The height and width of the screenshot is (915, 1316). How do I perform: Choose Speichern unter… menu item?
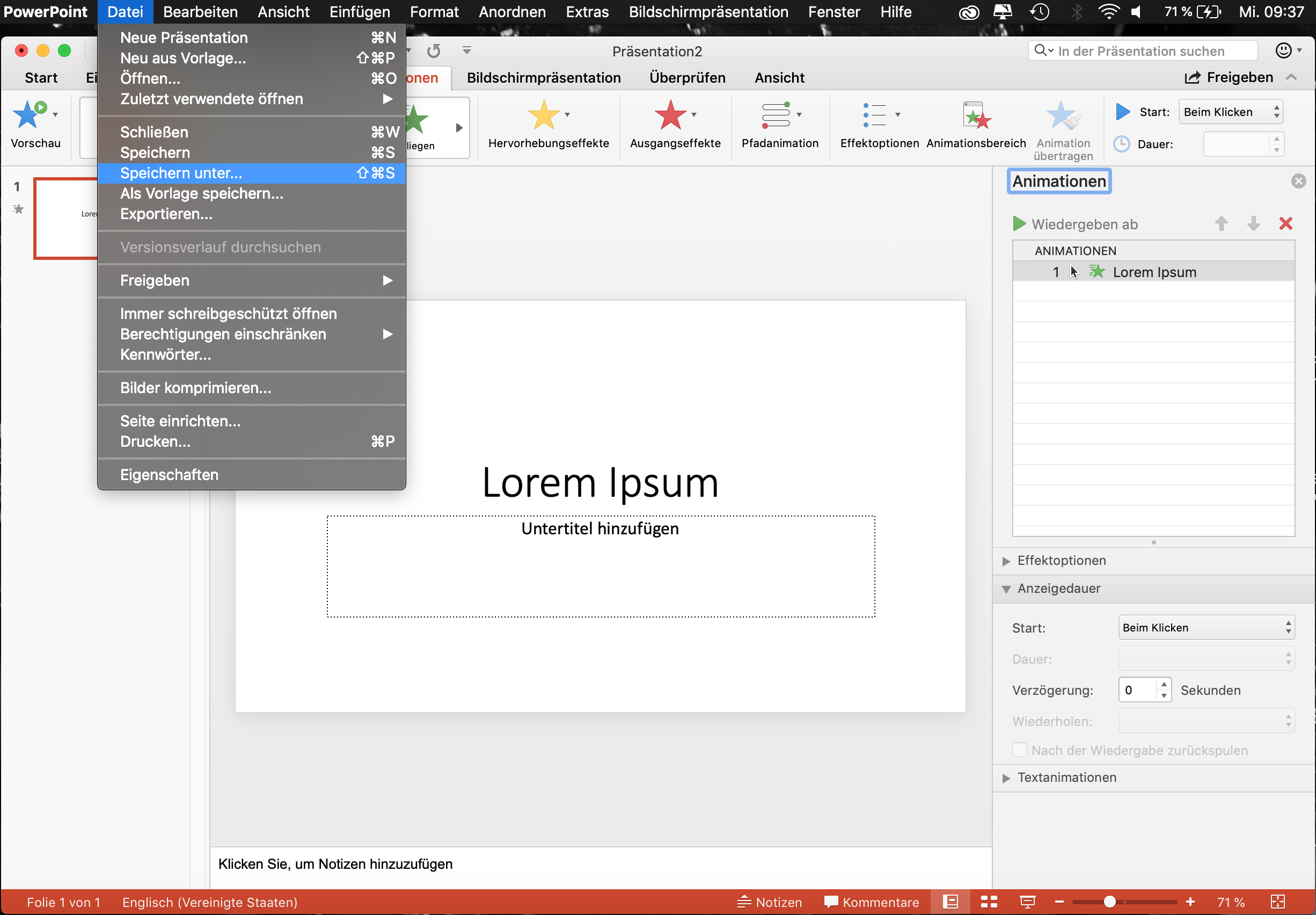(252, 173)
